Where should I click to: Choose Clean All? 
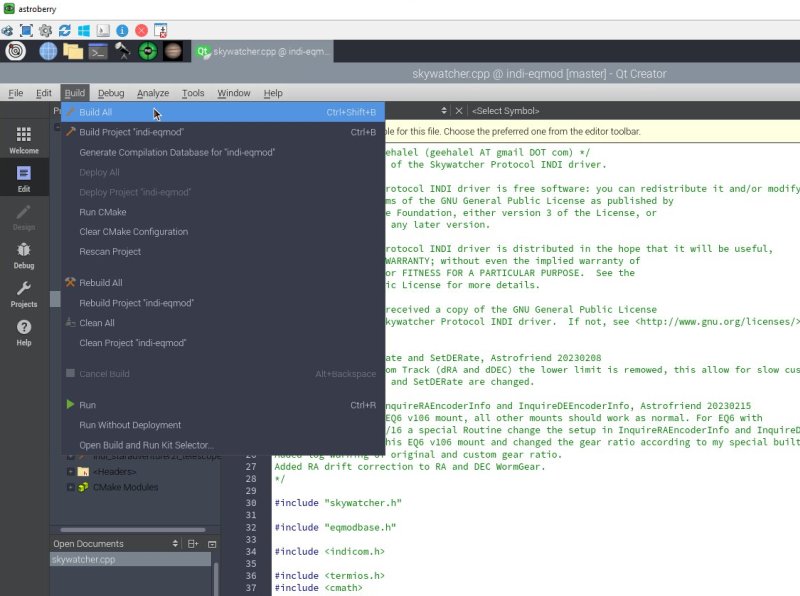(x=223, y=323)
